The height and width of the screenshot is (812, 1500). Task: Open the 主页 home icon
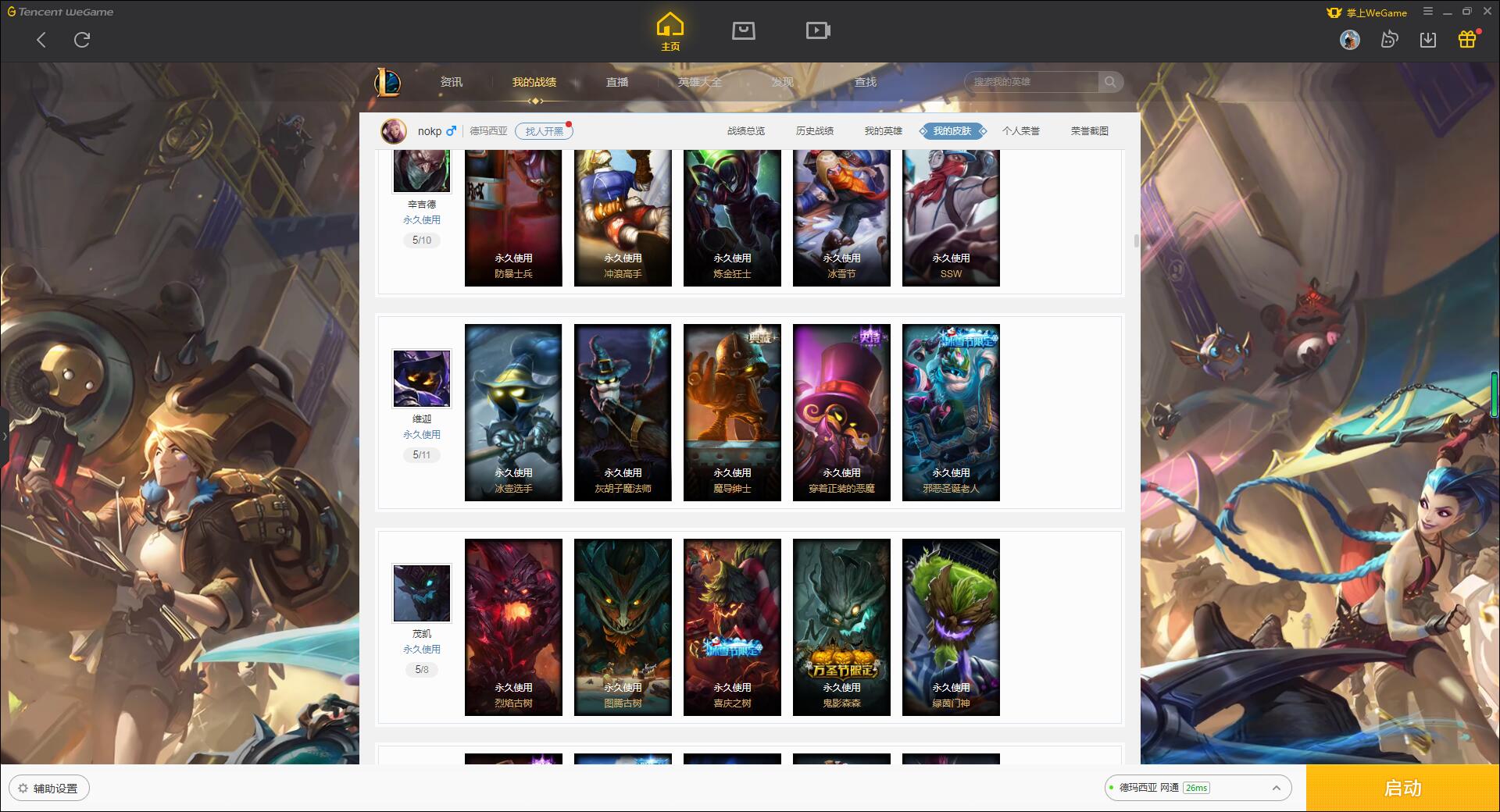point(670,32)
